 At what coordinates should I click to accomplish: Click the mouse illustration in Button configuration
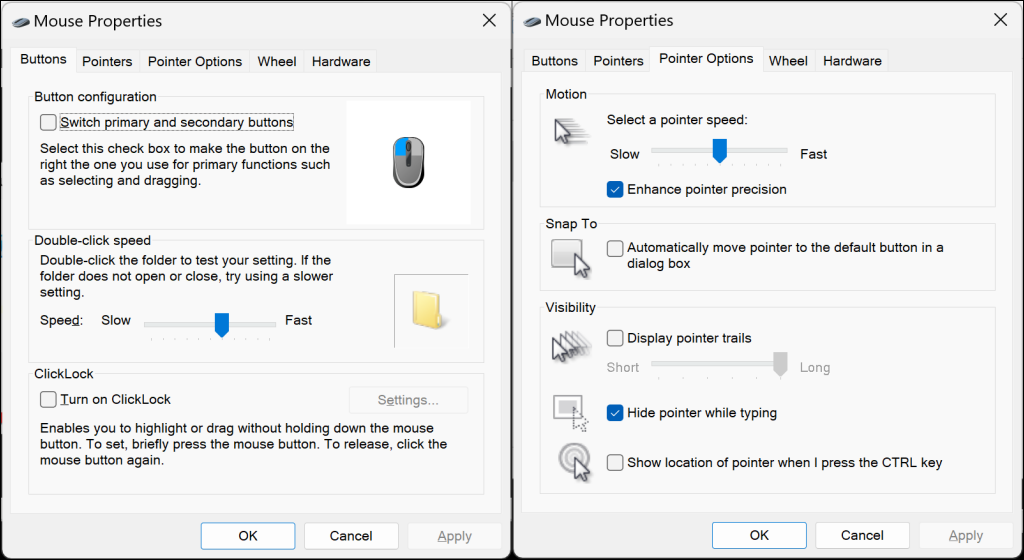(409, 162)
